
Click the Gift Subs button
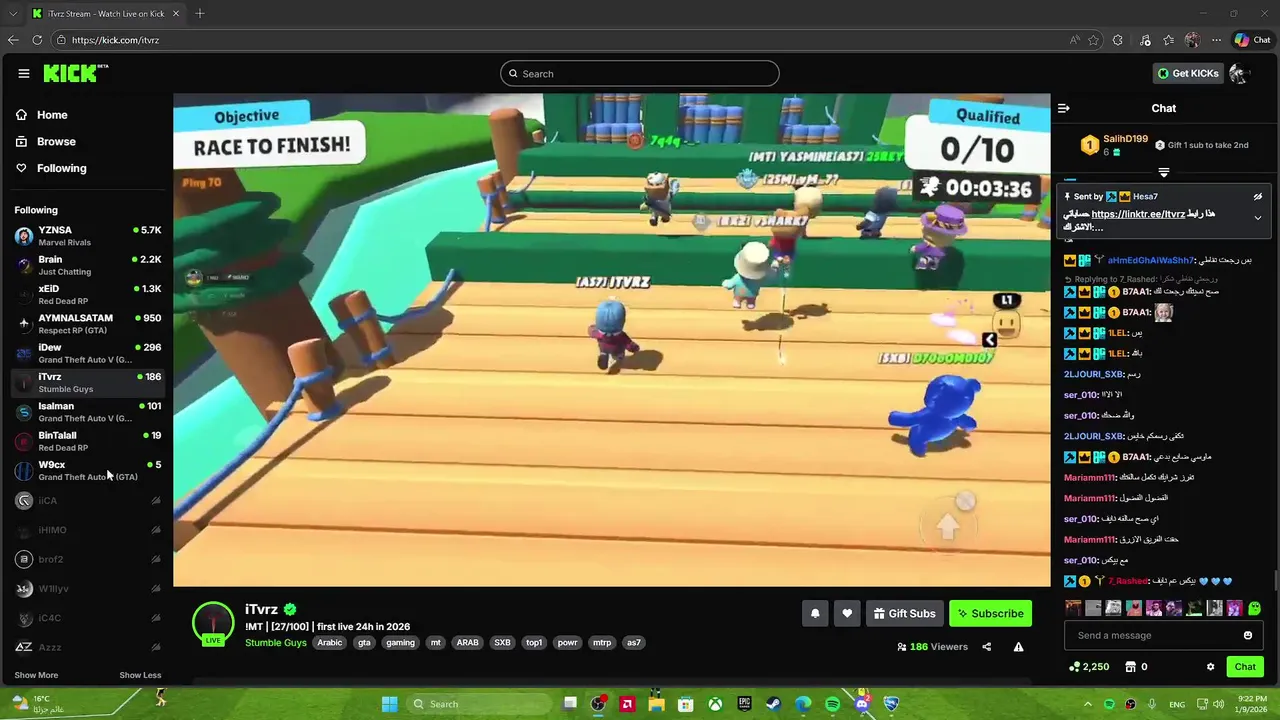point(904,613)
